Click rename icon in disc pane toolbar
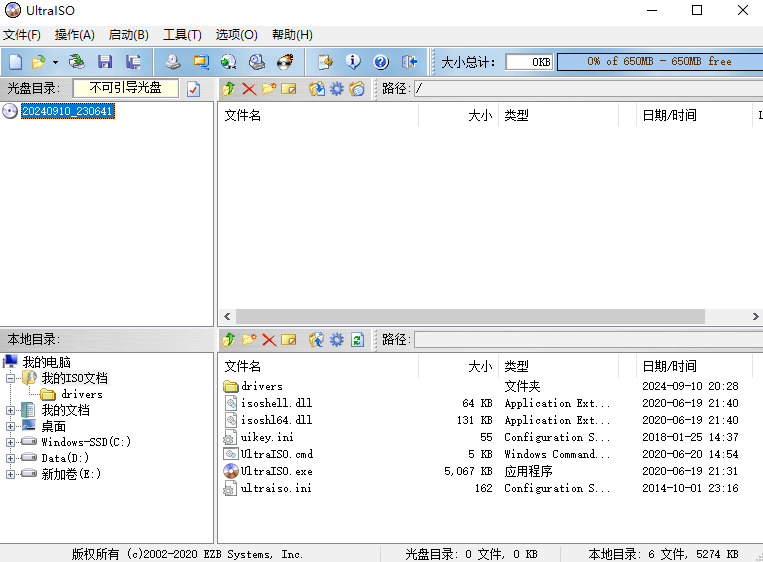Viewport: 763px width, 562px height. [289, 89]
